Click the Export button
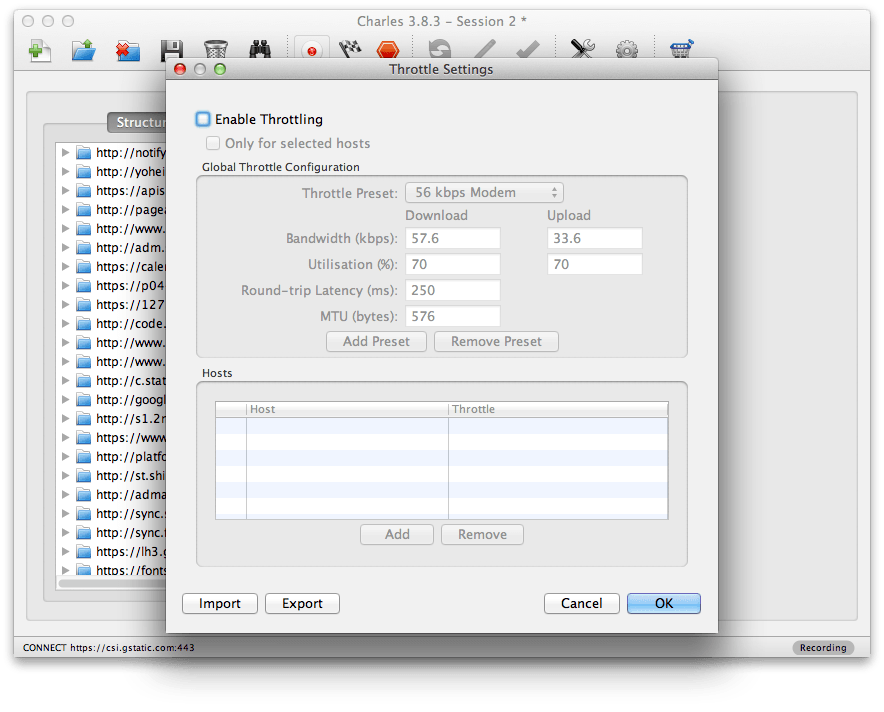This screenshot has width=884, height=712. click(x=302, y=603)
